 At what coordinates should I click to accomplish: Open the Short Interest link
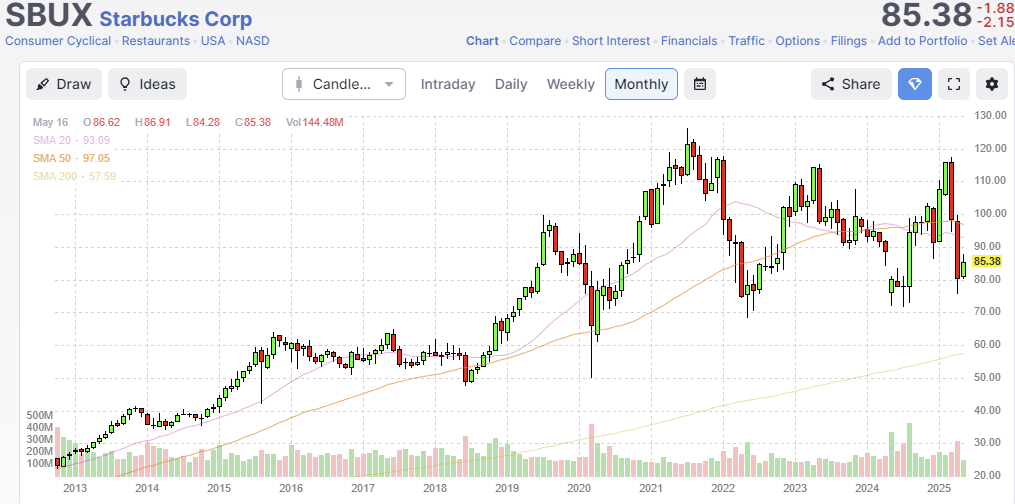coord(611,41)
